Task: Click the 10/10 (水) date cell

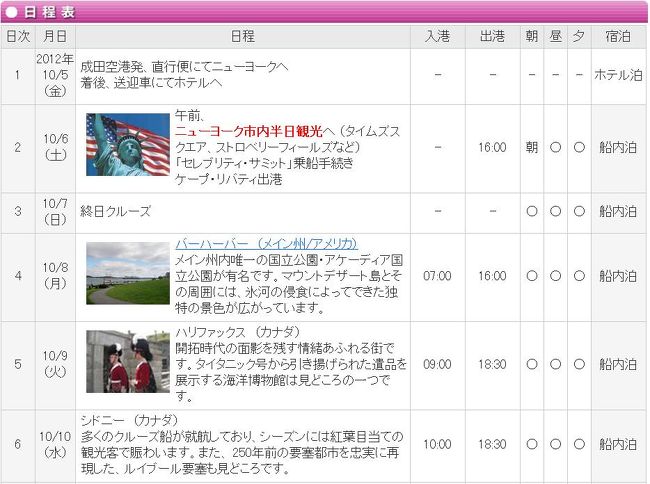Action: click(x=56, y=445)
